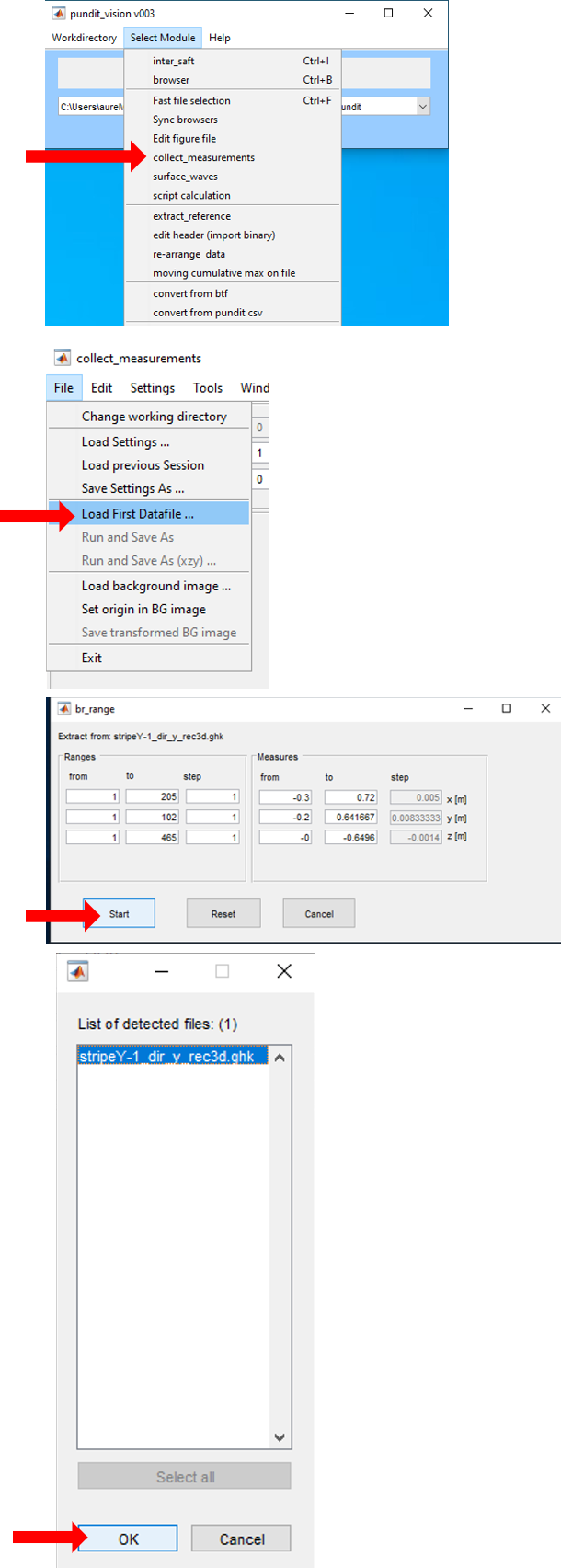Click Ranges 'to' field showing 205

153,797
